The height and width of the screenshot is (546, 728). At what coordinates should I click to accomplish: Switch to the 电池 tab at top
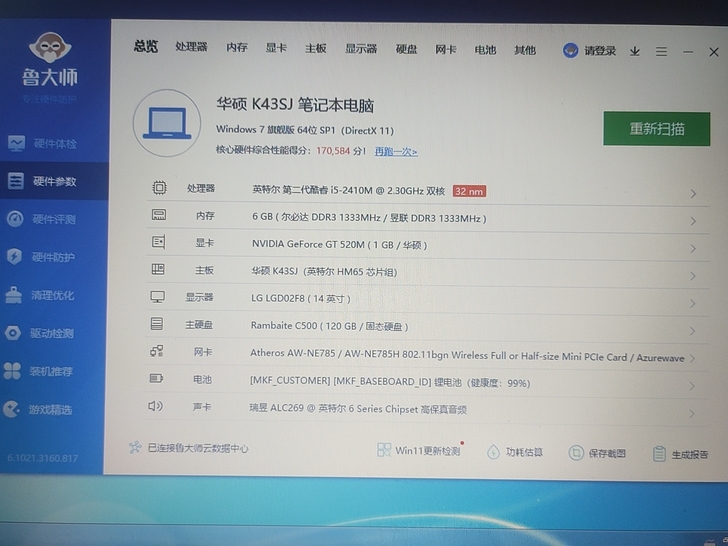(485, 50)
